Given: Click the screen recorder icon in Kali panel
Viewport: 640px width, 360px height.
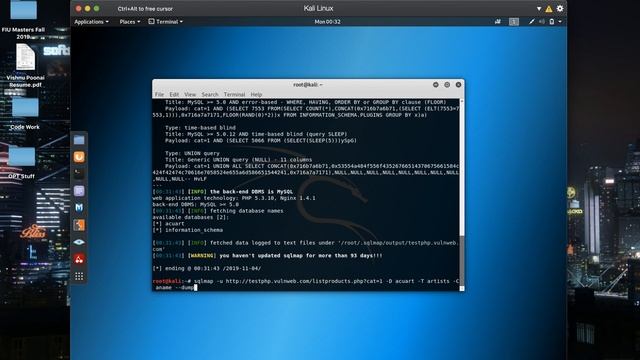Looking at the screenshot, I should 498,22.
